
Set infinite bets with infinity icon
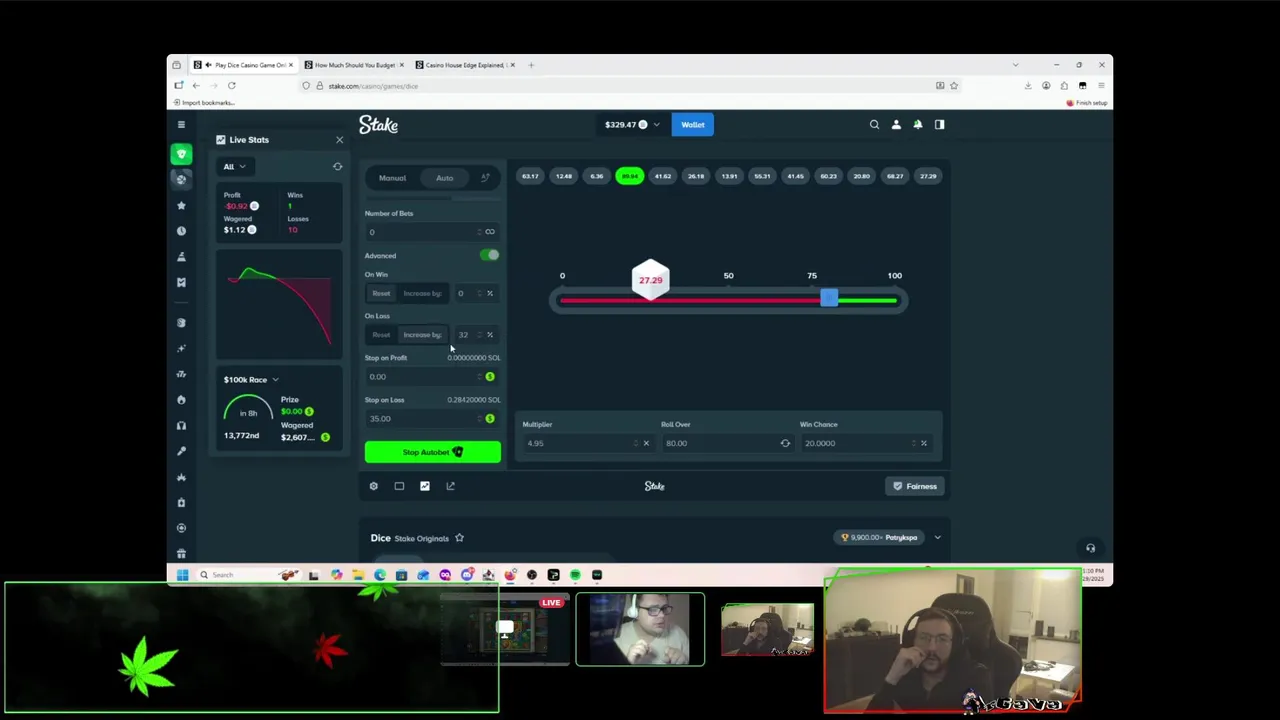click(490, 232)
